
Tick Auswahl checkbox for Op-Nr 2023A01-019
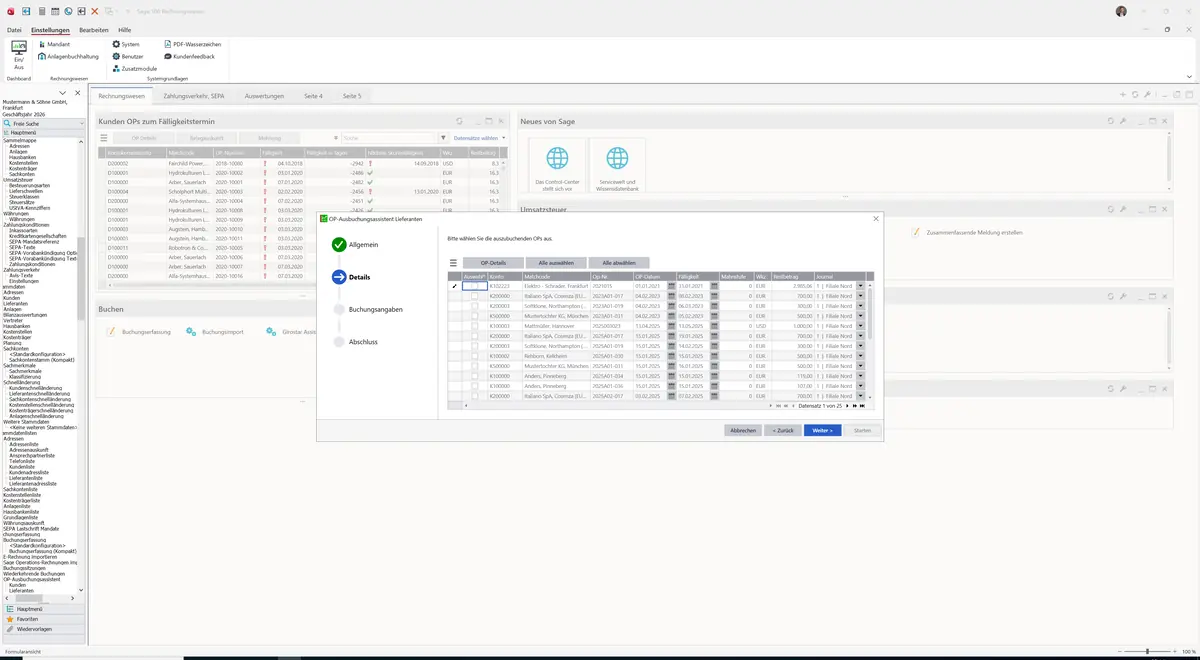click(475, 306)
